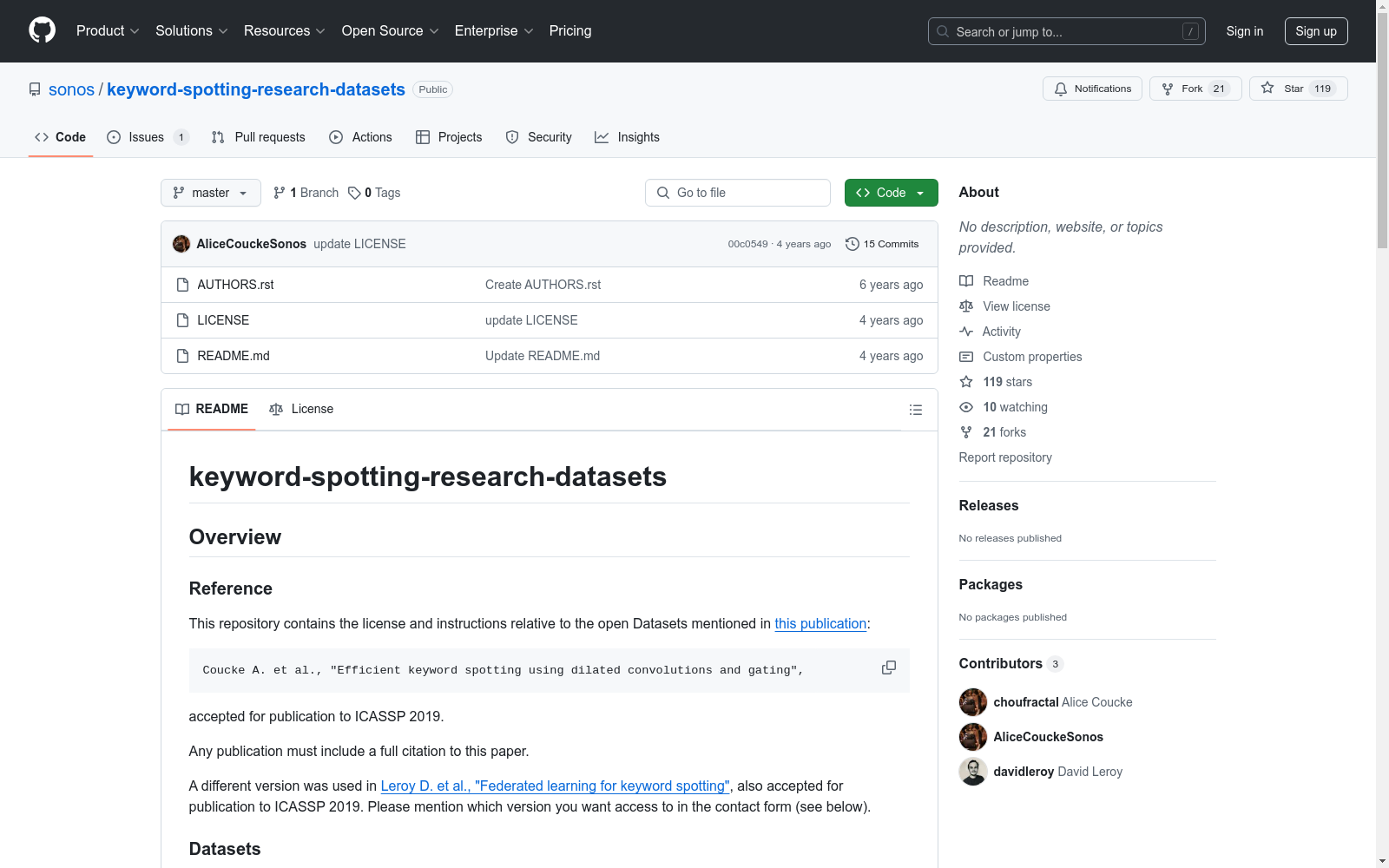Open the AUTHORS.rst file
This screenshot has height=868, width=1389.
click(x=235, y=285)
